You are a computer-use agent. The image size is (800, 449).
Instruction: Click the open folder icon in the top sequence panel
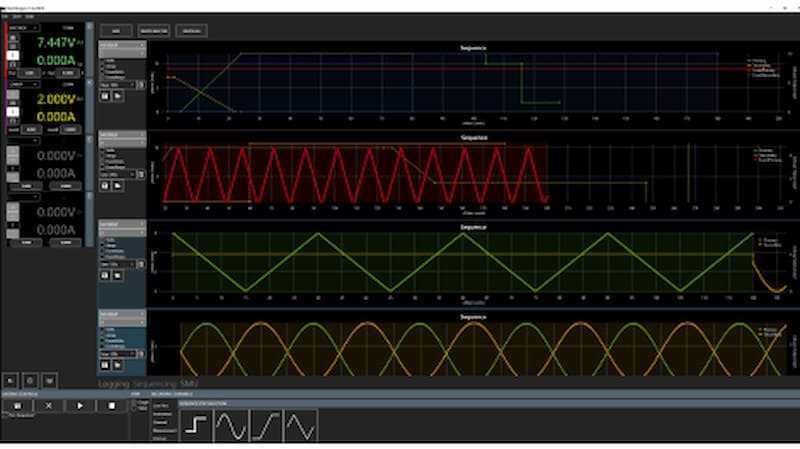click(x=115, y=98)
